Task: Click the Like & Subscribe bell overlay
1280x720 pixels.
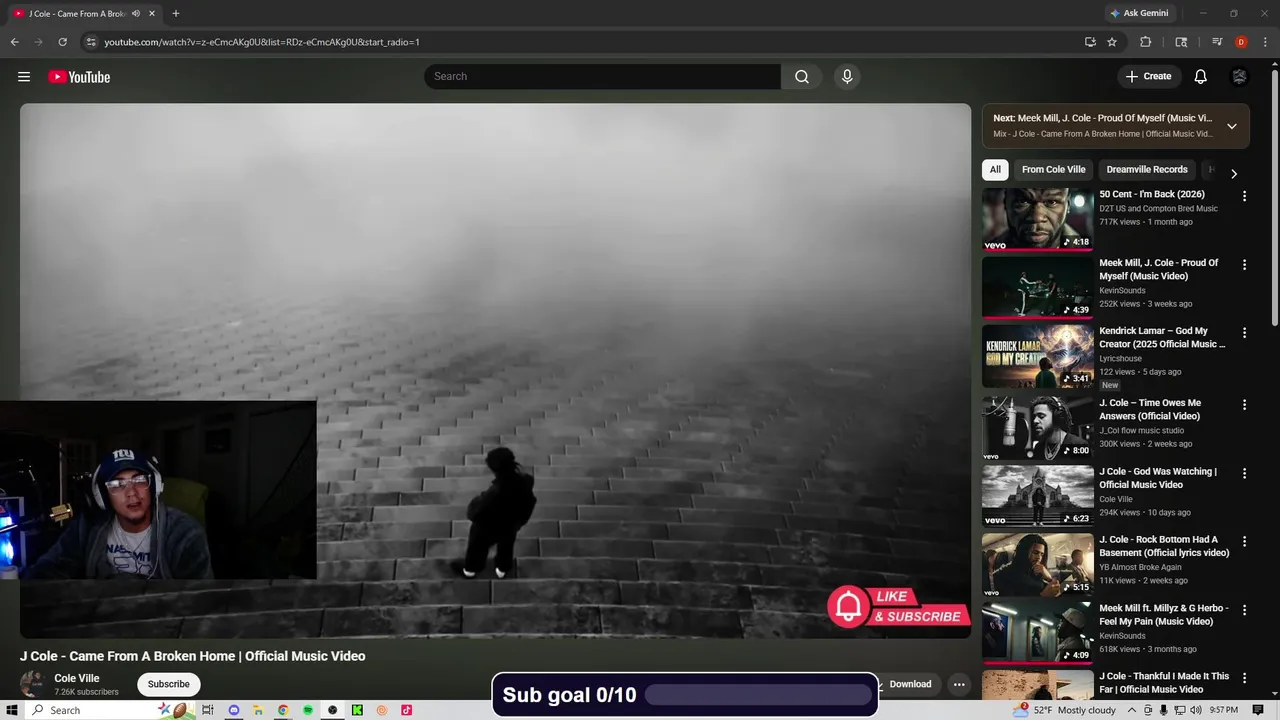Action: point(849,606)
